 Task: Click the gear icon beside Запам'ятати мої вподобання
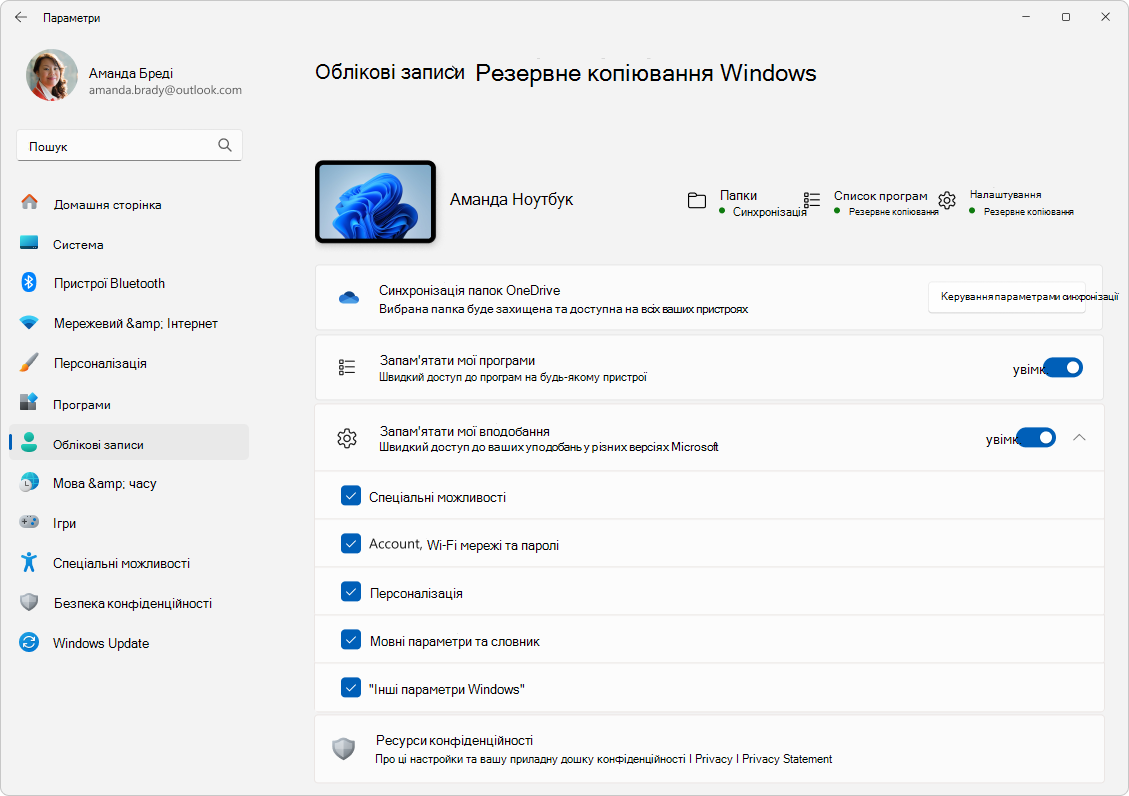pos(347,438)
